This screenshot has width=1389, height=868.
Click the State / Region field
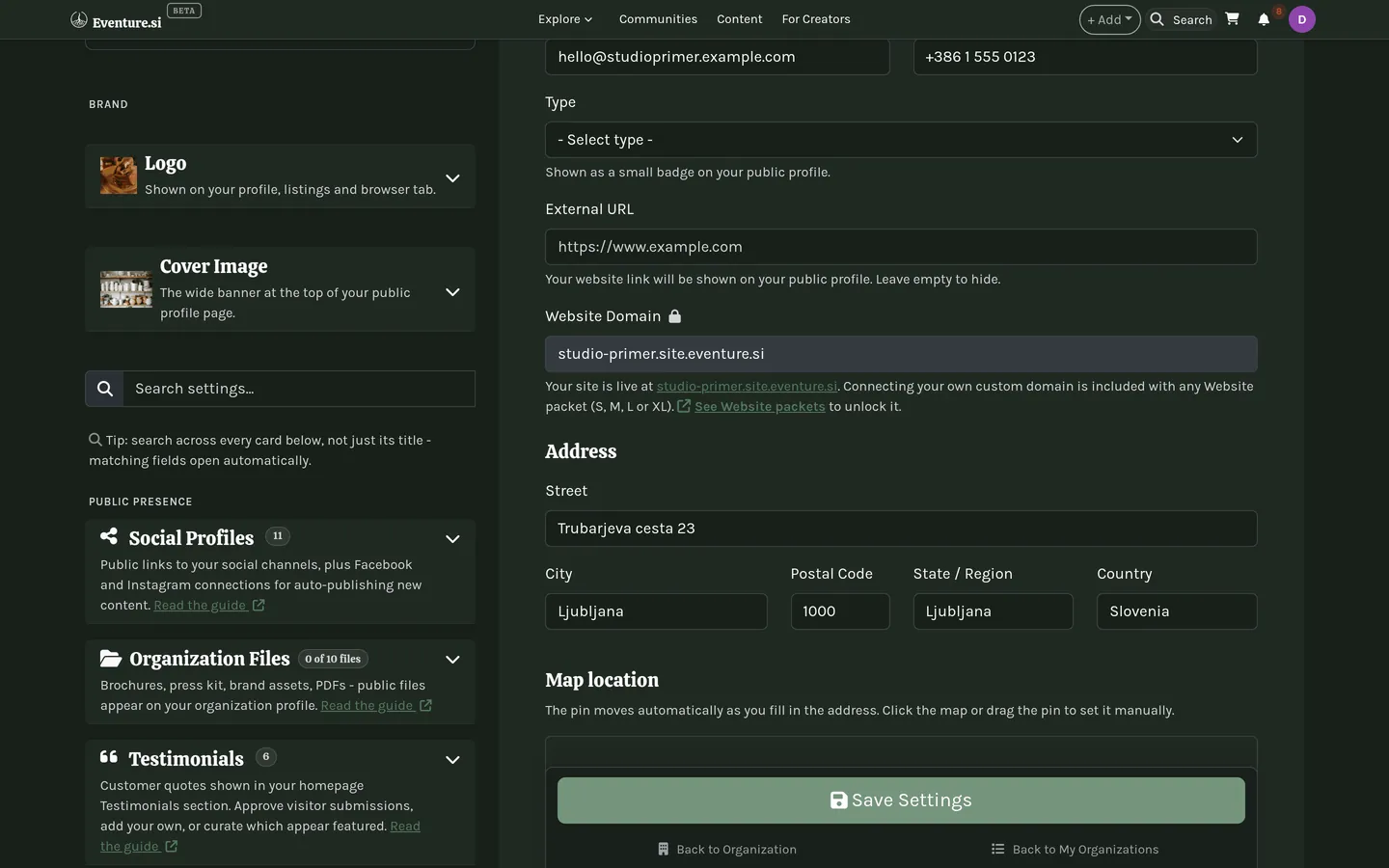993,611
